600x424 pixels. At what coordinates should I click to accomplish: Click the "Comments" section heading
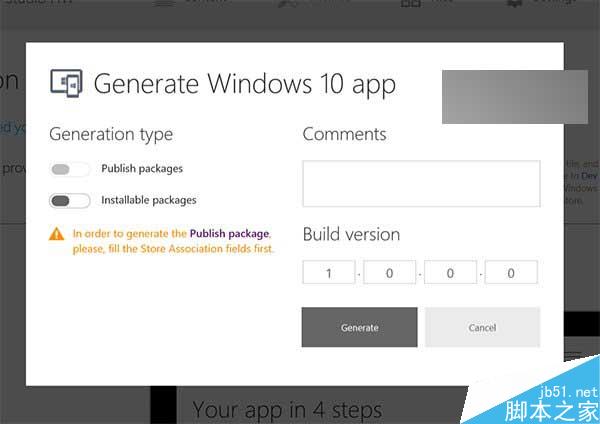coord(344,134)
